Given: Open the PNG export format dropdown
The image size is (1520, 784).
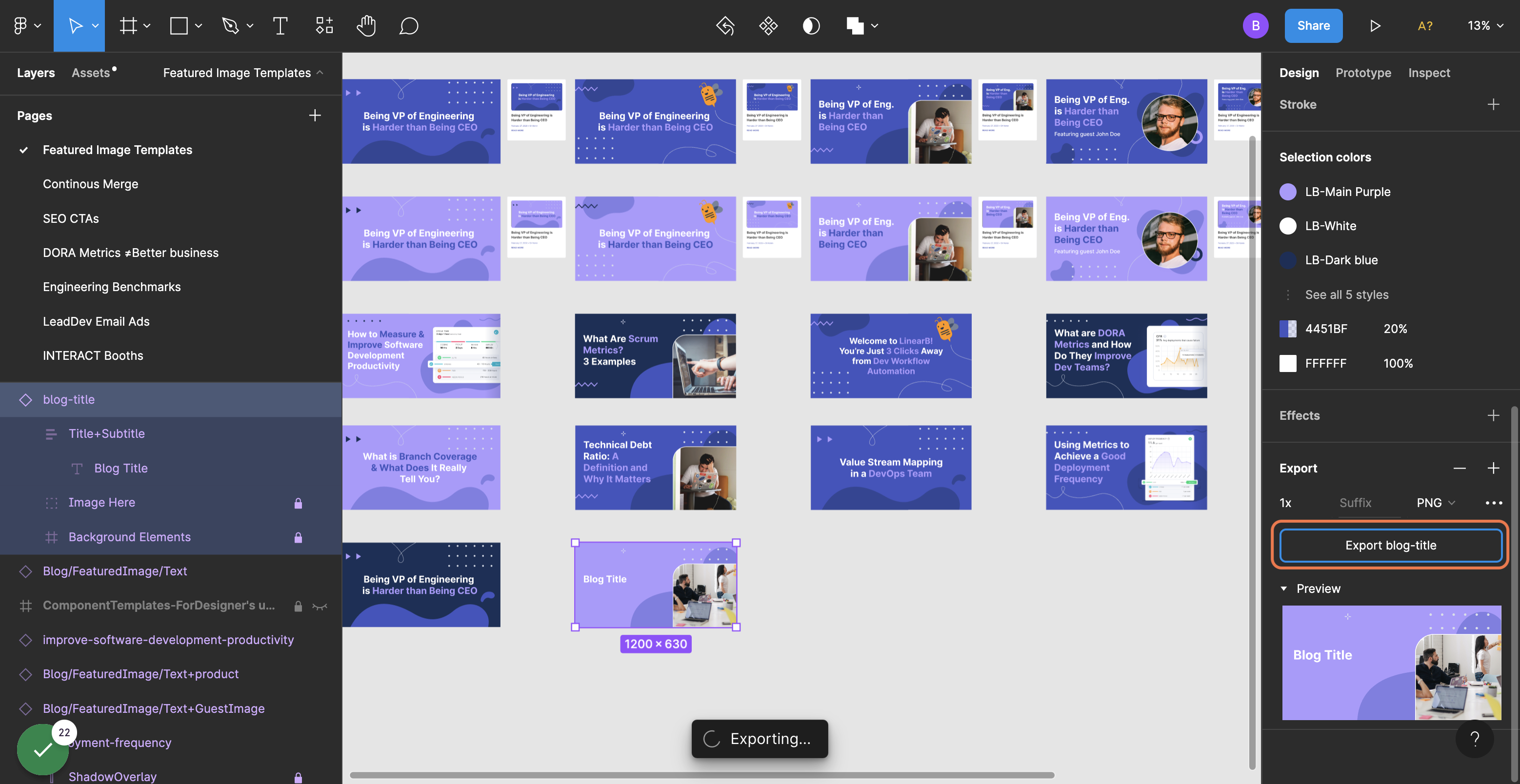Looking at the screenshot, I should pyautogui.click(x=1436, y=503).
